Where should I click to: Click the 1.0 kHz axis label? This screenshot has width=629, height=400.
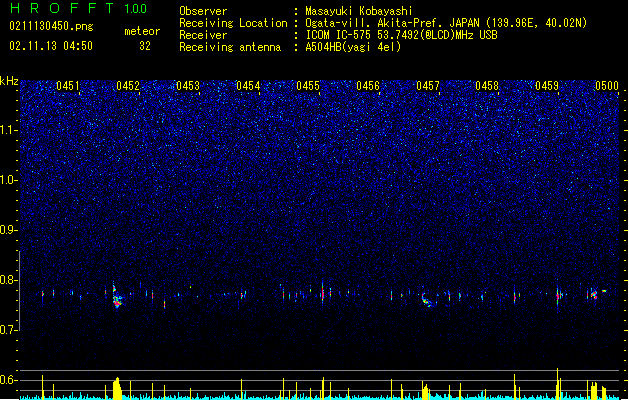[7, 180]
